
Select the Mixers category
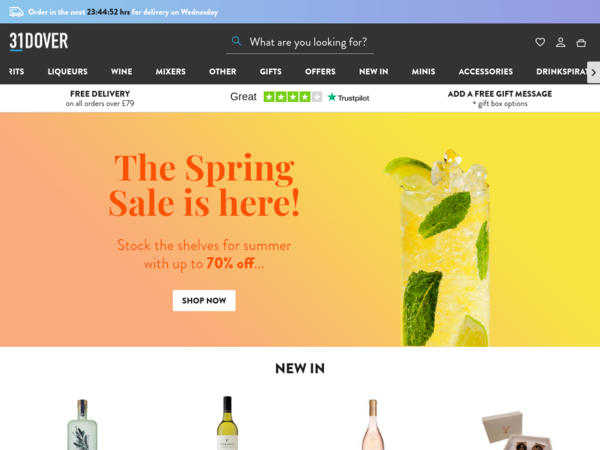coord(171,72)
